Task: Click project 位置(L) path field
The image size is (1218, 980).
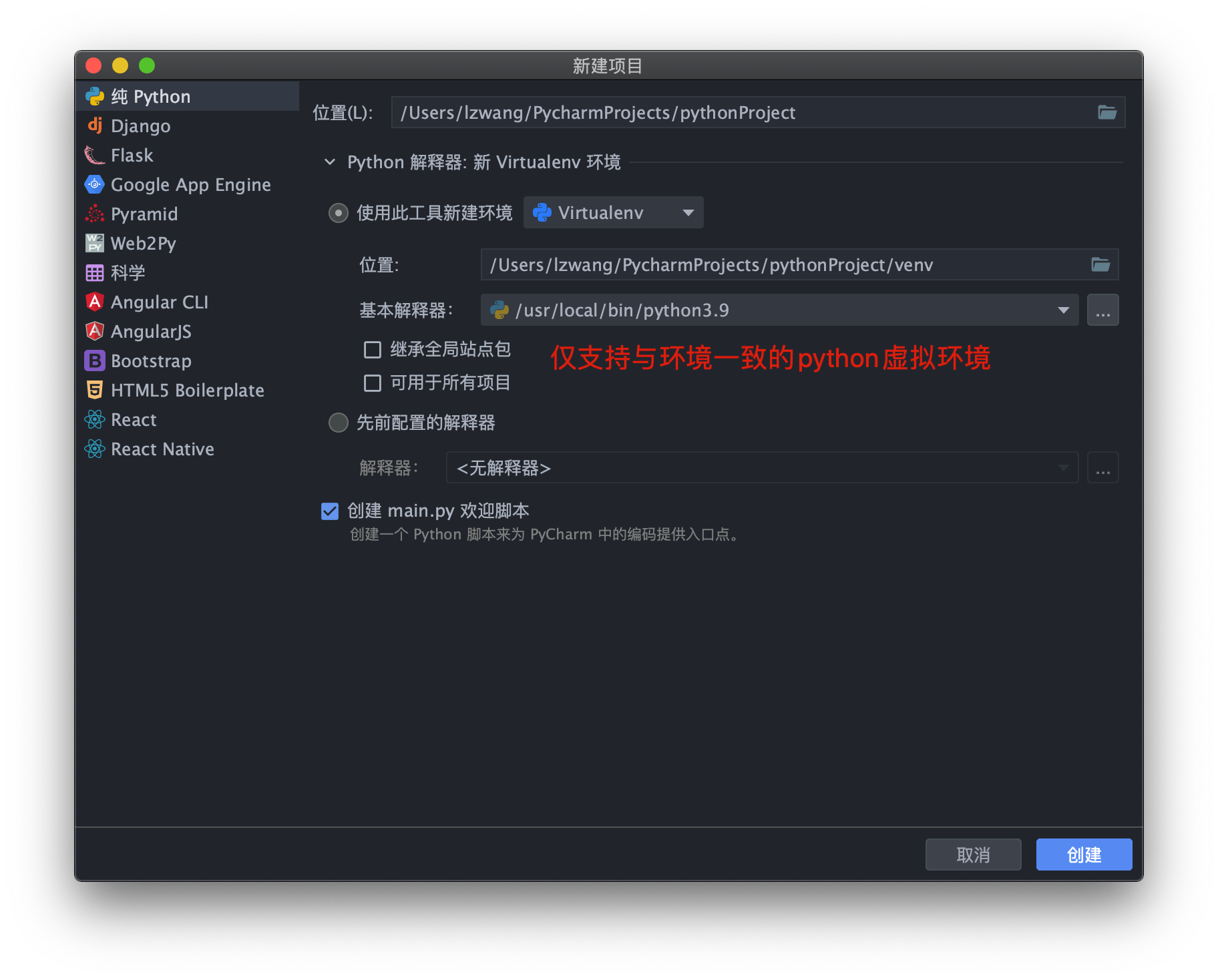Action: coord(758,112)
